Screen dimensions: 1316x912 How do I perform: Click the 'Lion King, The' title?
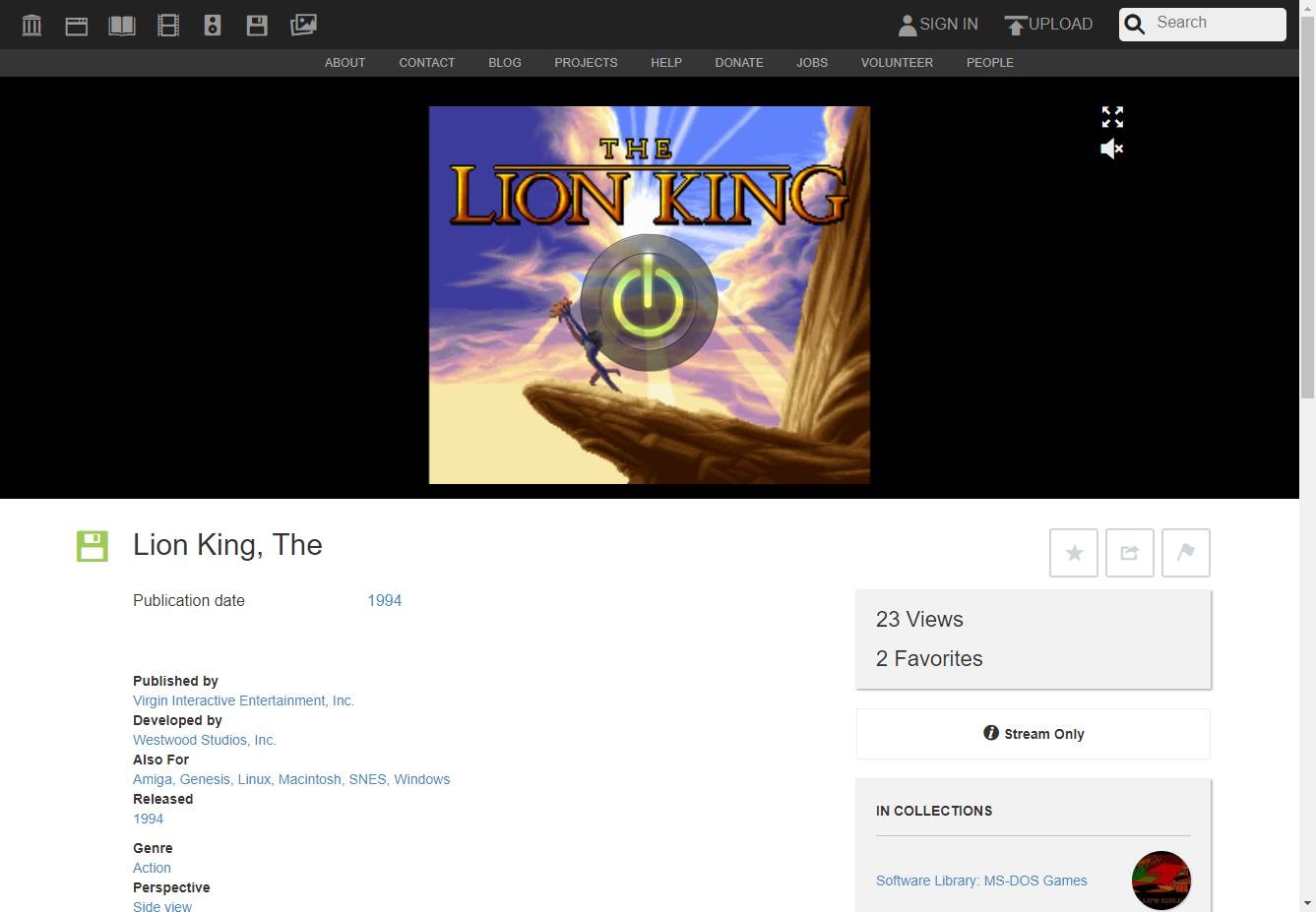pyautogui.click(x=227, y=545)
